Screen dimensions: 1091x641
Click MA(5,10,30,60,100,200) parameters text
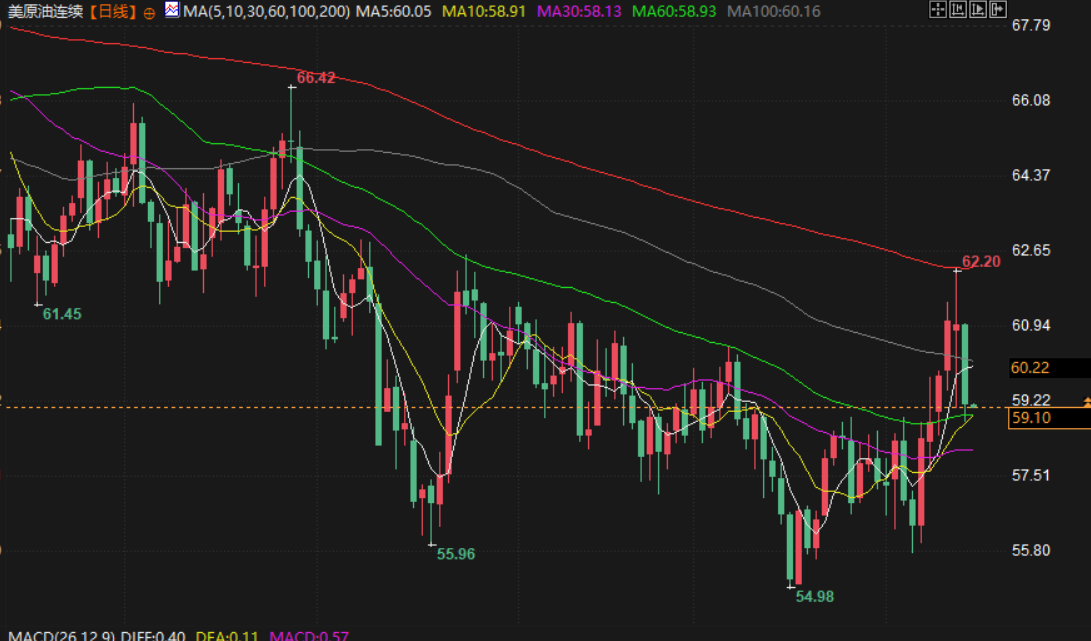tap(267, 11)
